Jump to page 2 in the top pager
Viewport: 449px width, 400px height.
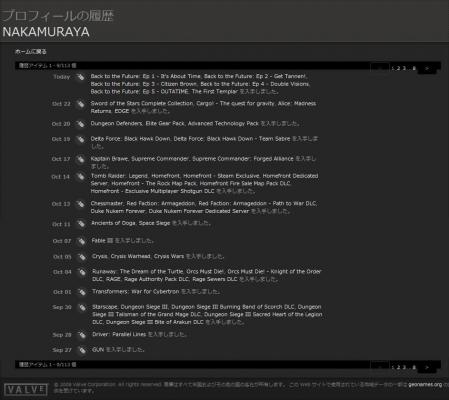398,68
